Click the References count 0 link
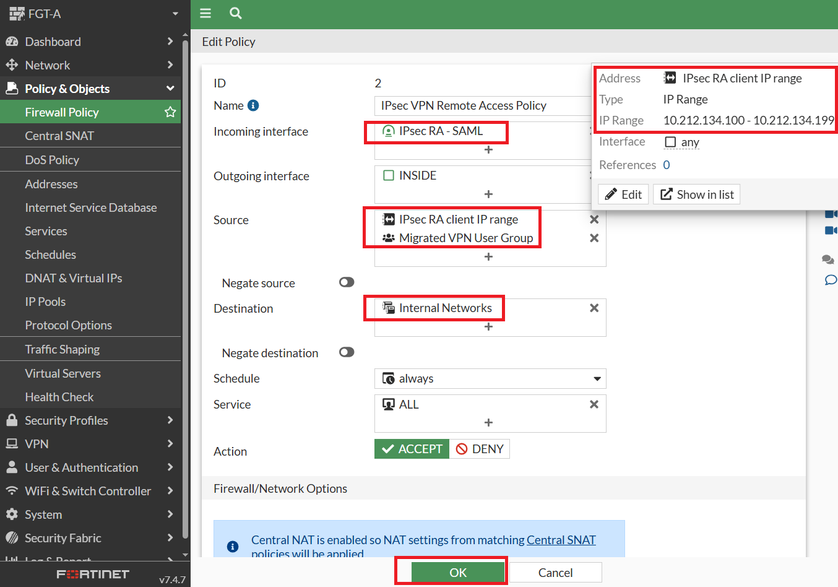The width and height of the screenshot is (838, 587). [666, 165]
